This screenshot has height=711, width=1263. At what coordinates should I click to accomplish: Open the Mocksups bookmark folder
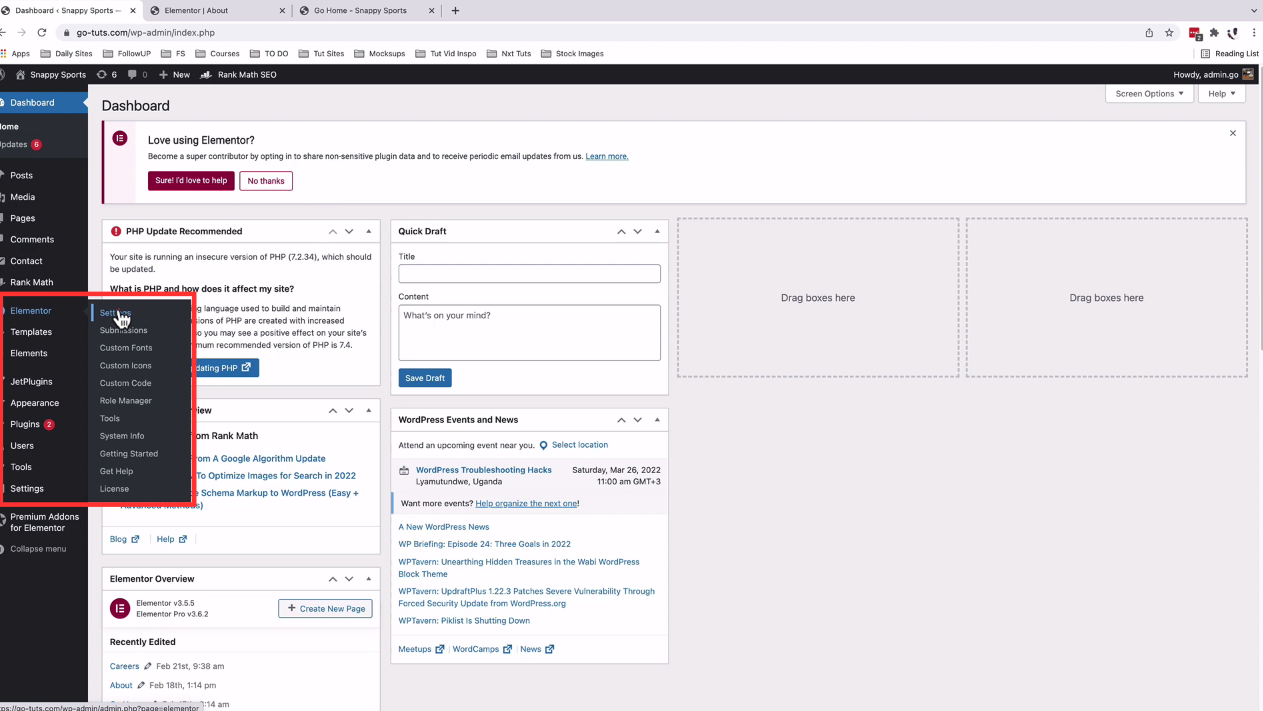pyautogui.click(x=379, y=53)
